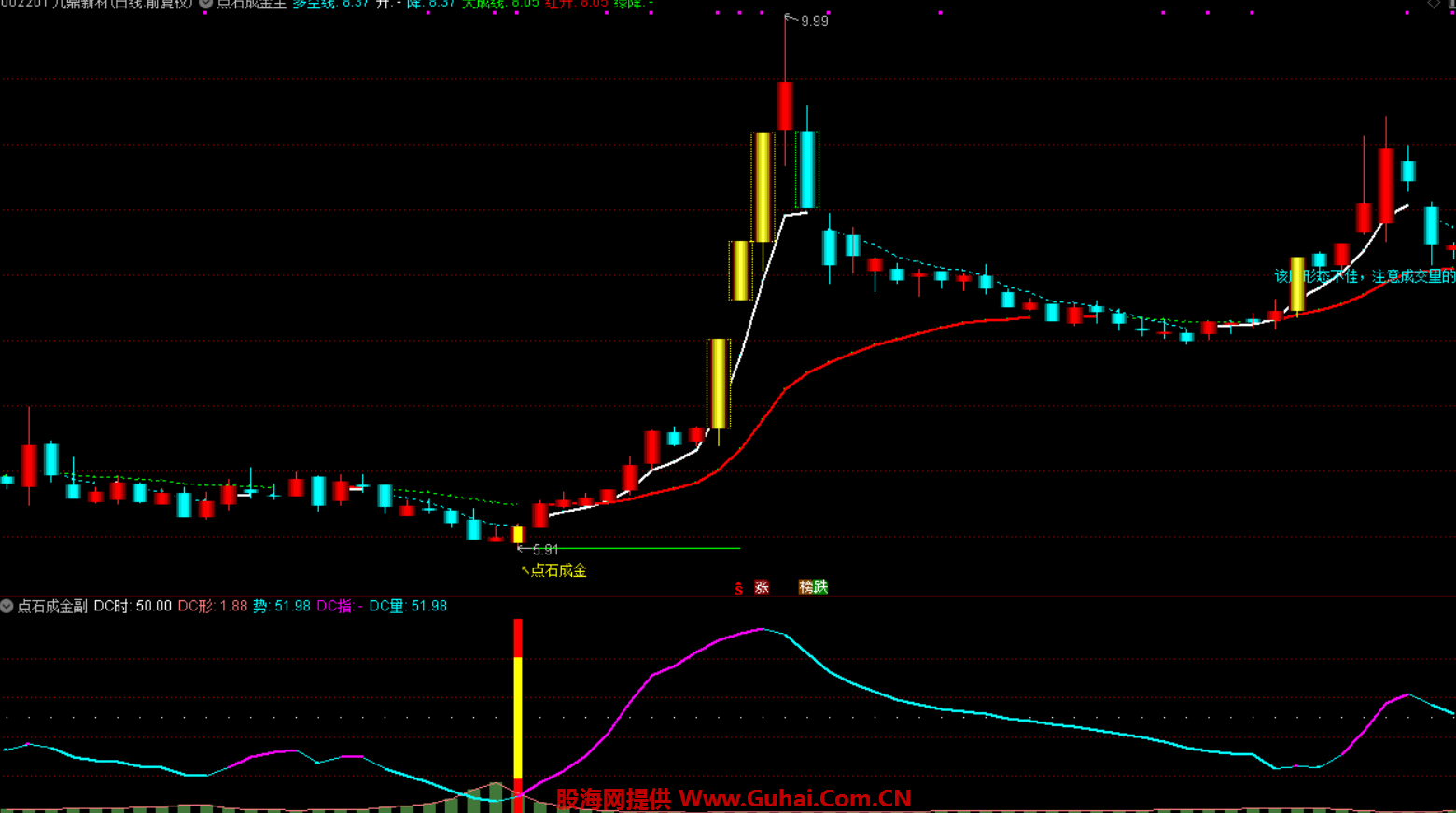Click the 榜跌 marker icon
This screenshot has width=1456, height=813.
[813, 587]
